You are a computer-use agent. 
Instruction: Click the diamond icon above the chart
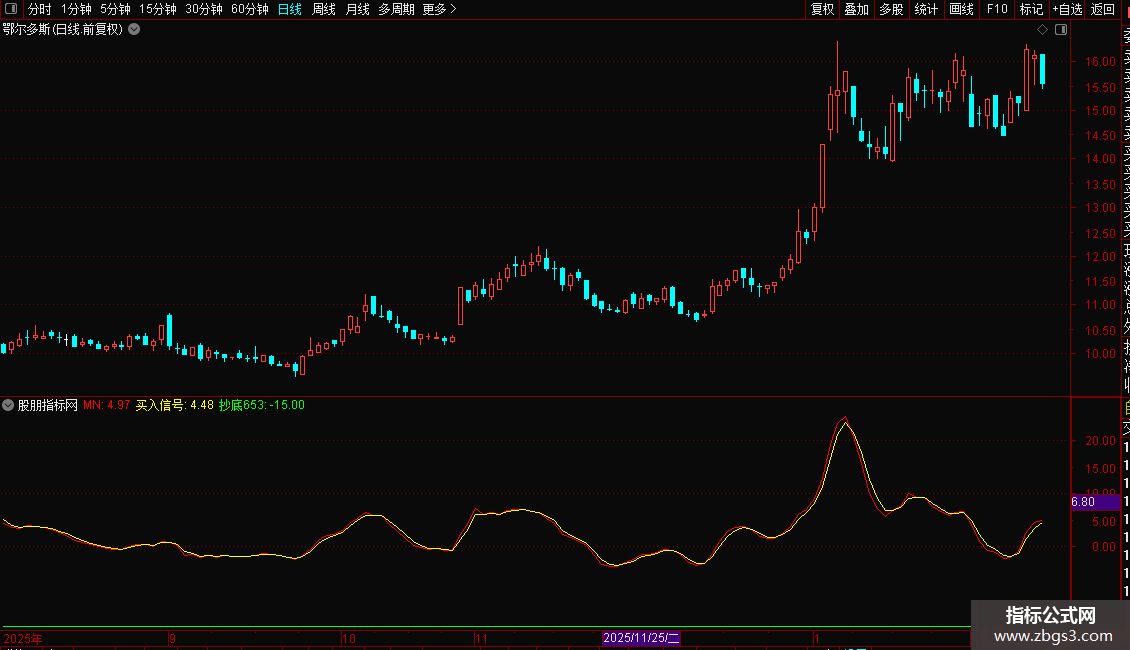(1042, 30)
